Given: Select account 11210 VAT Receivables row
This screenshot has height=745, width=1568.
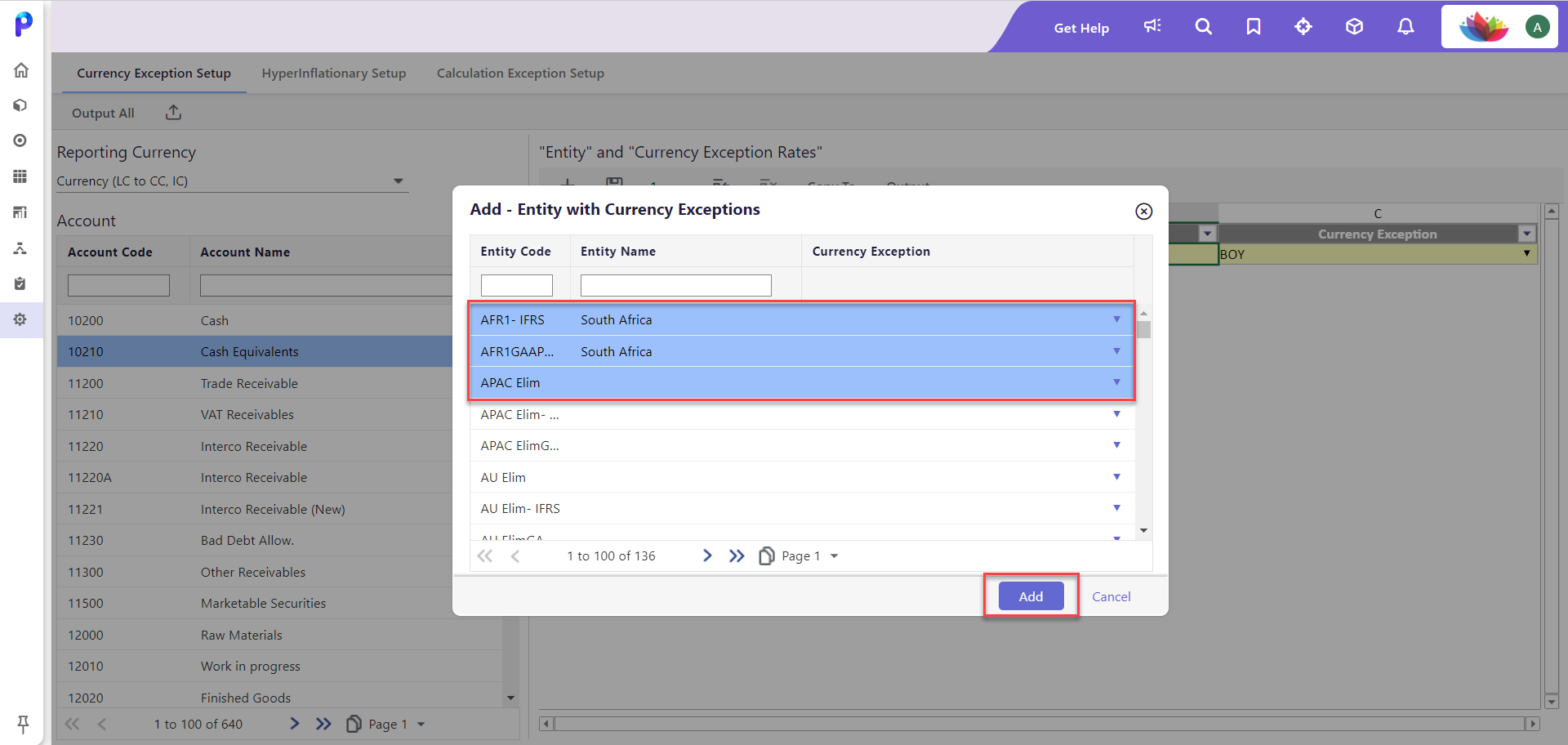Looking at the screenshot, I should 255,414.
